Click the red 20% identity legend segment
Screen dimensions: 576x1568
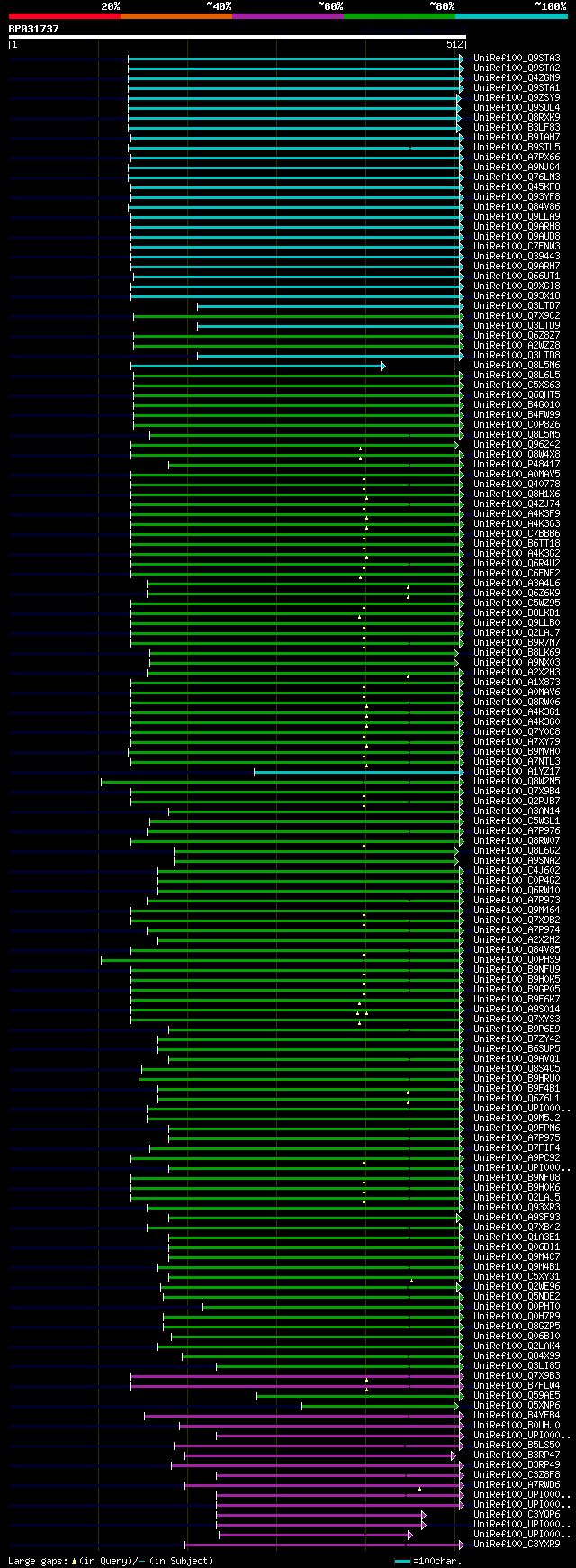coord(64,16)
